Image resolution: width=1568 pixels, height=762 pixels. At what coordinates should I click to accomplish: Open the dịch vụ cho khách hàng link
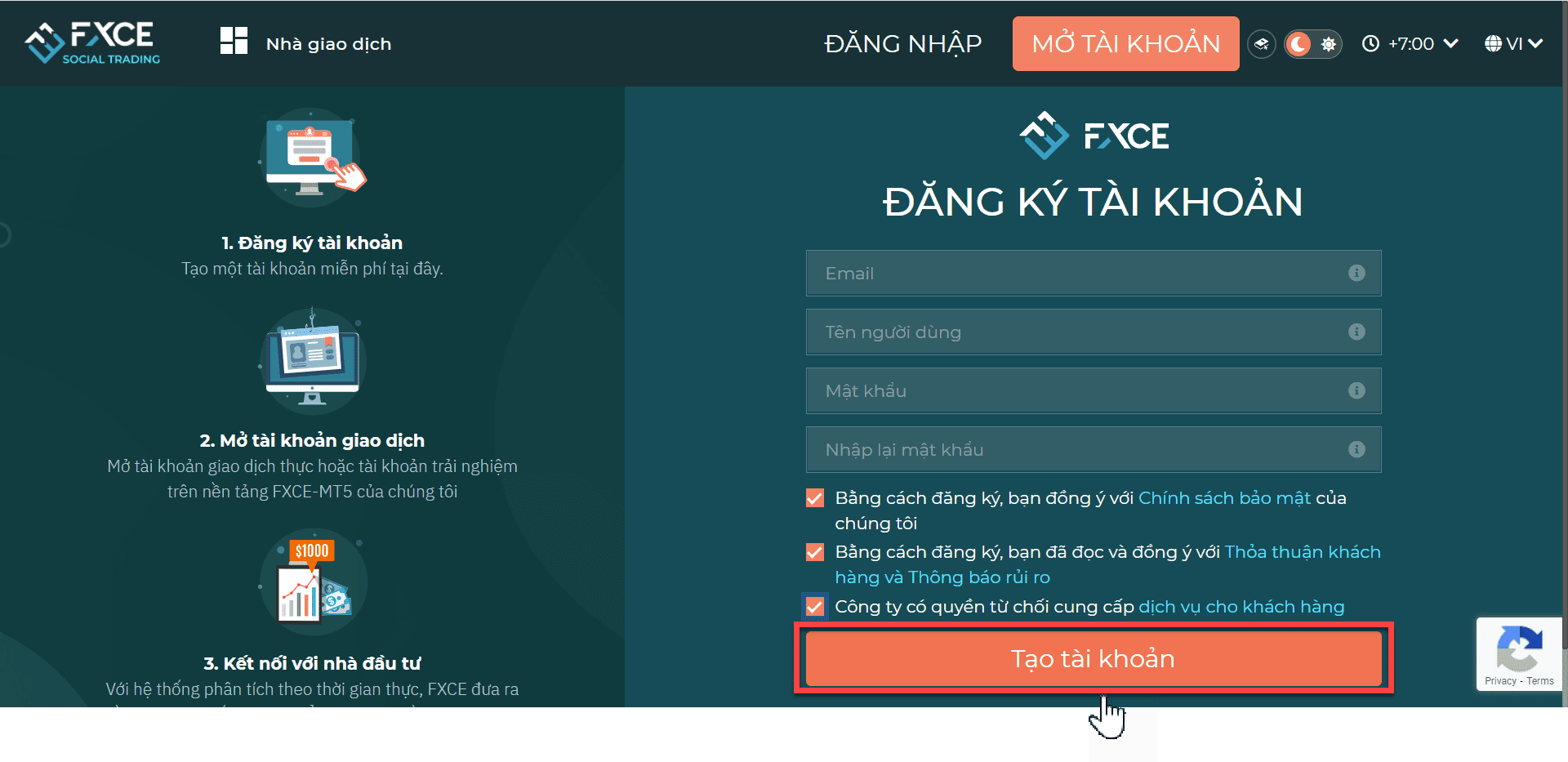tap(1241, 607)
